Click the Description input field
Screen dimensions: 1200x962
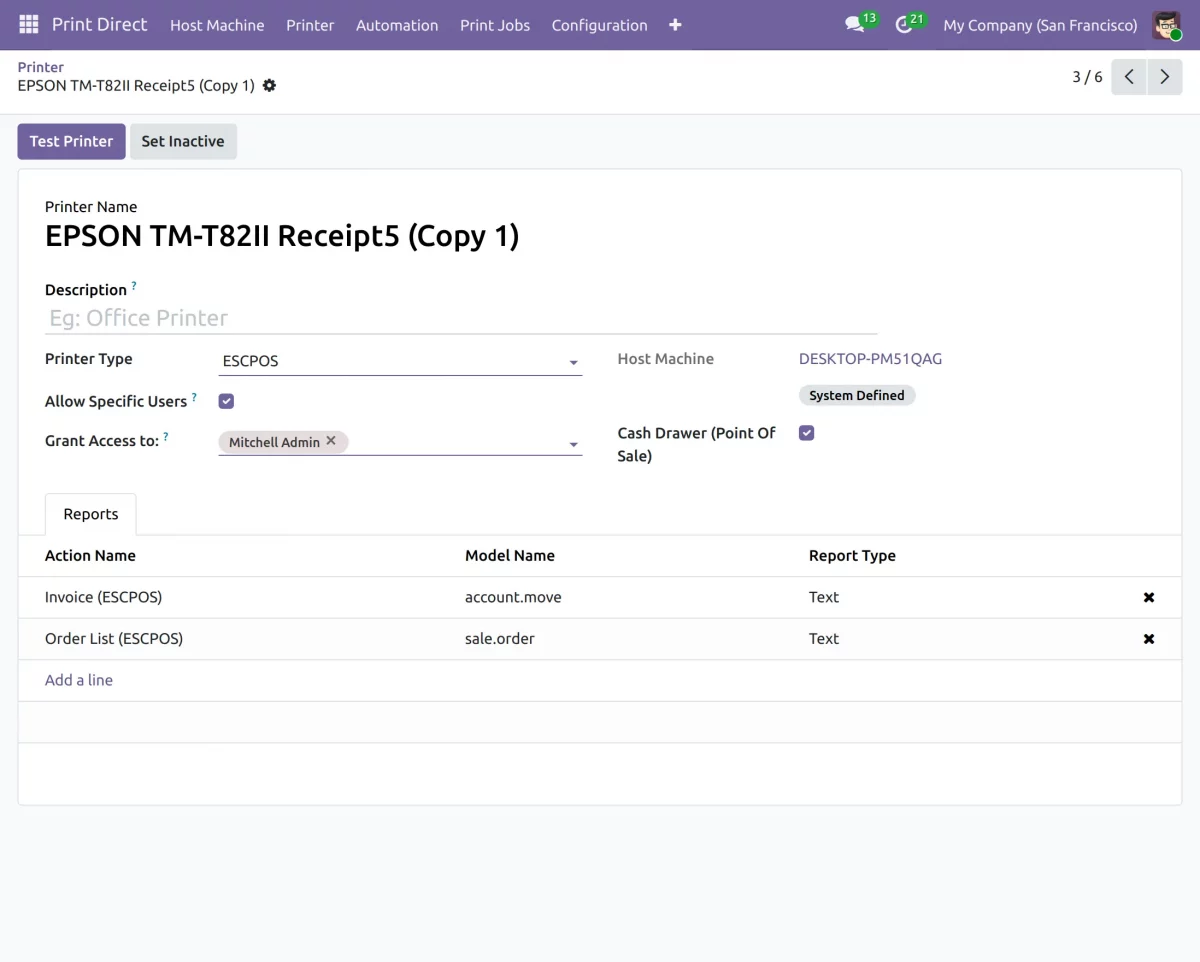(x=460, y=318)
